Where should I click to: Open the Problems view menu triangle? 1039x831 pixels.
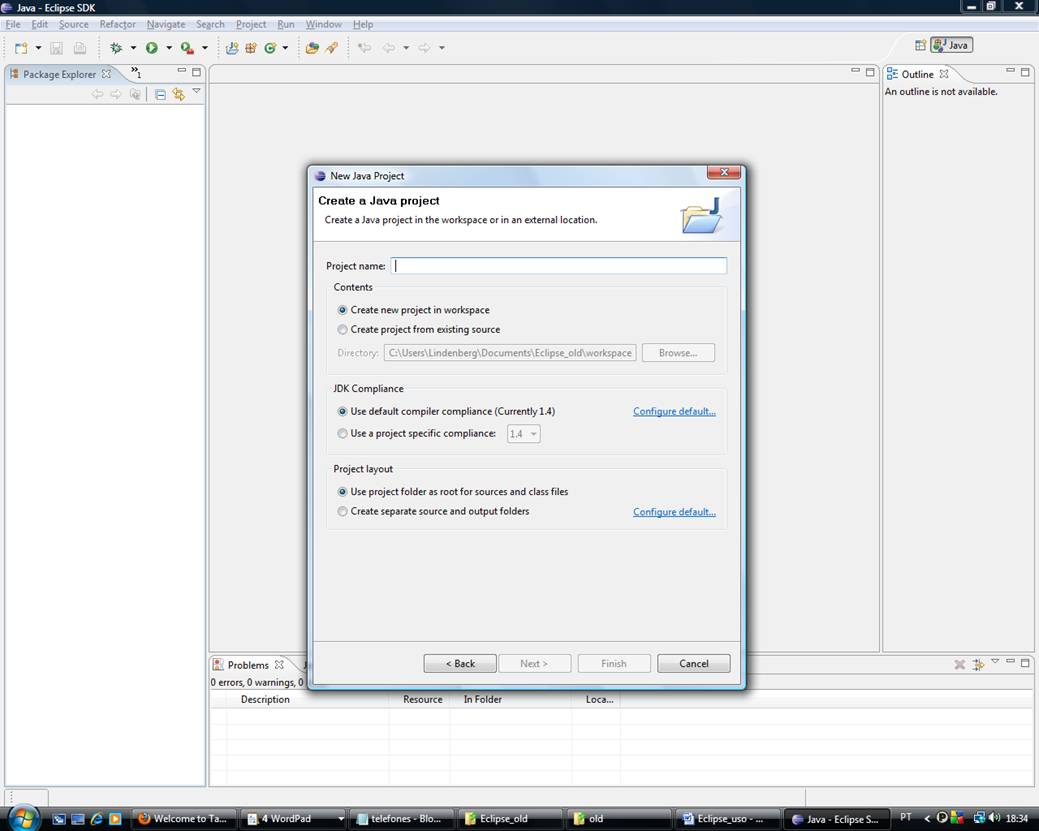995,661
